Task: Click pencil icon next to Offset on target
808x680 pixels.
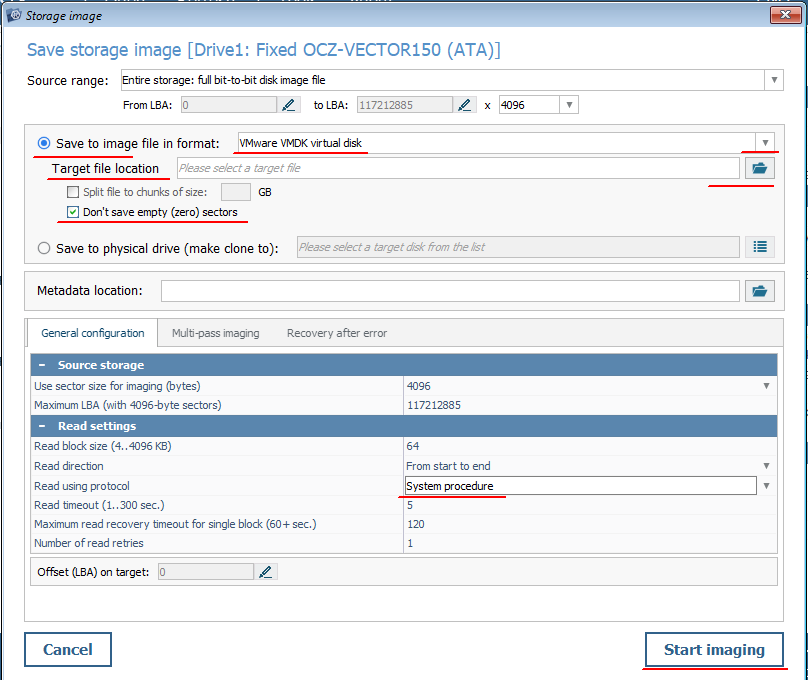Action: click(x=265, y=572)
